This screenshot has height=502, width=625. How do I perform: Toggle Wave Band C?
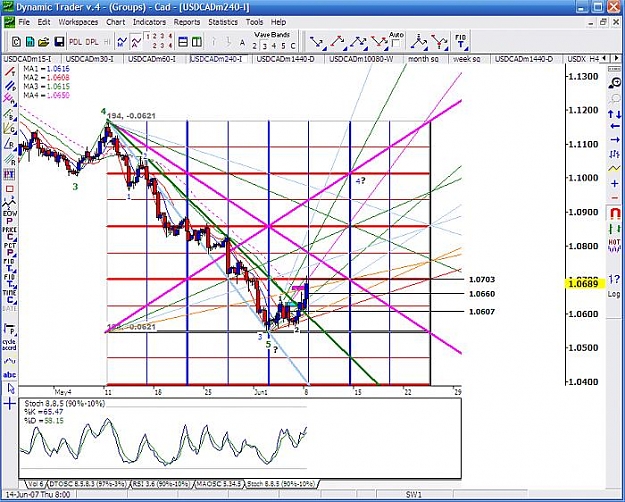click(x=293, y=46)
